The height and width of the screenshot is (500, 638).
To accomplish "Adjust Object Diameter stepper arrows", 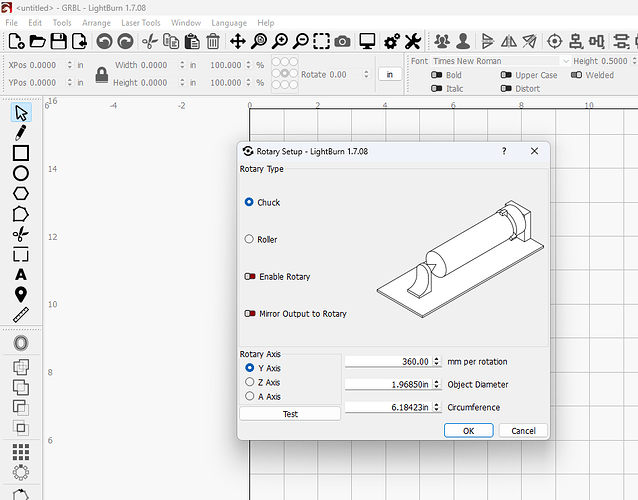I will click(x=437, y=384).
